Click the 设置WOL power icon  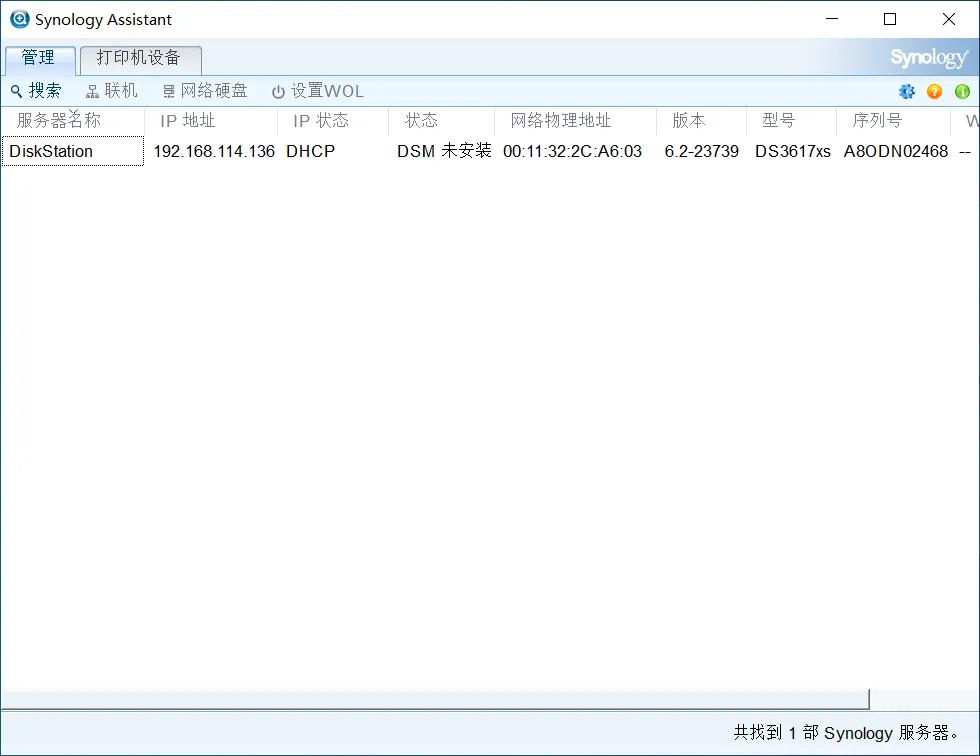tap(277, 90)
